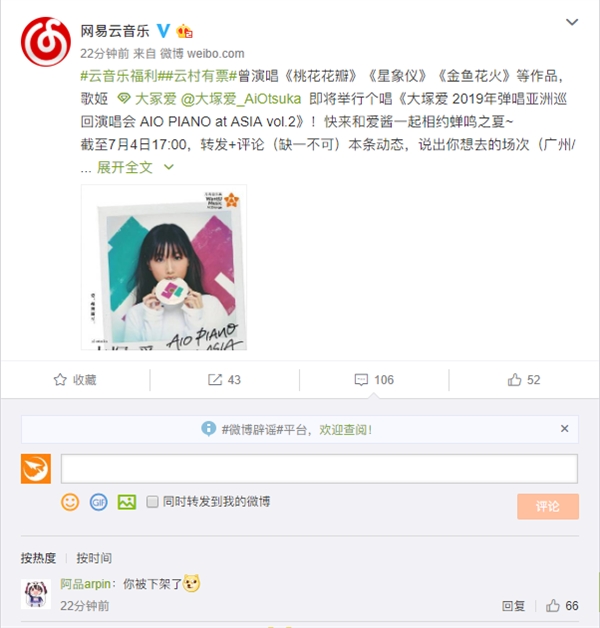The width and height of the screenshot is (600, 628).
Task: Dismiss the 微博辟谣 notice banner
Action: (565, 429)
